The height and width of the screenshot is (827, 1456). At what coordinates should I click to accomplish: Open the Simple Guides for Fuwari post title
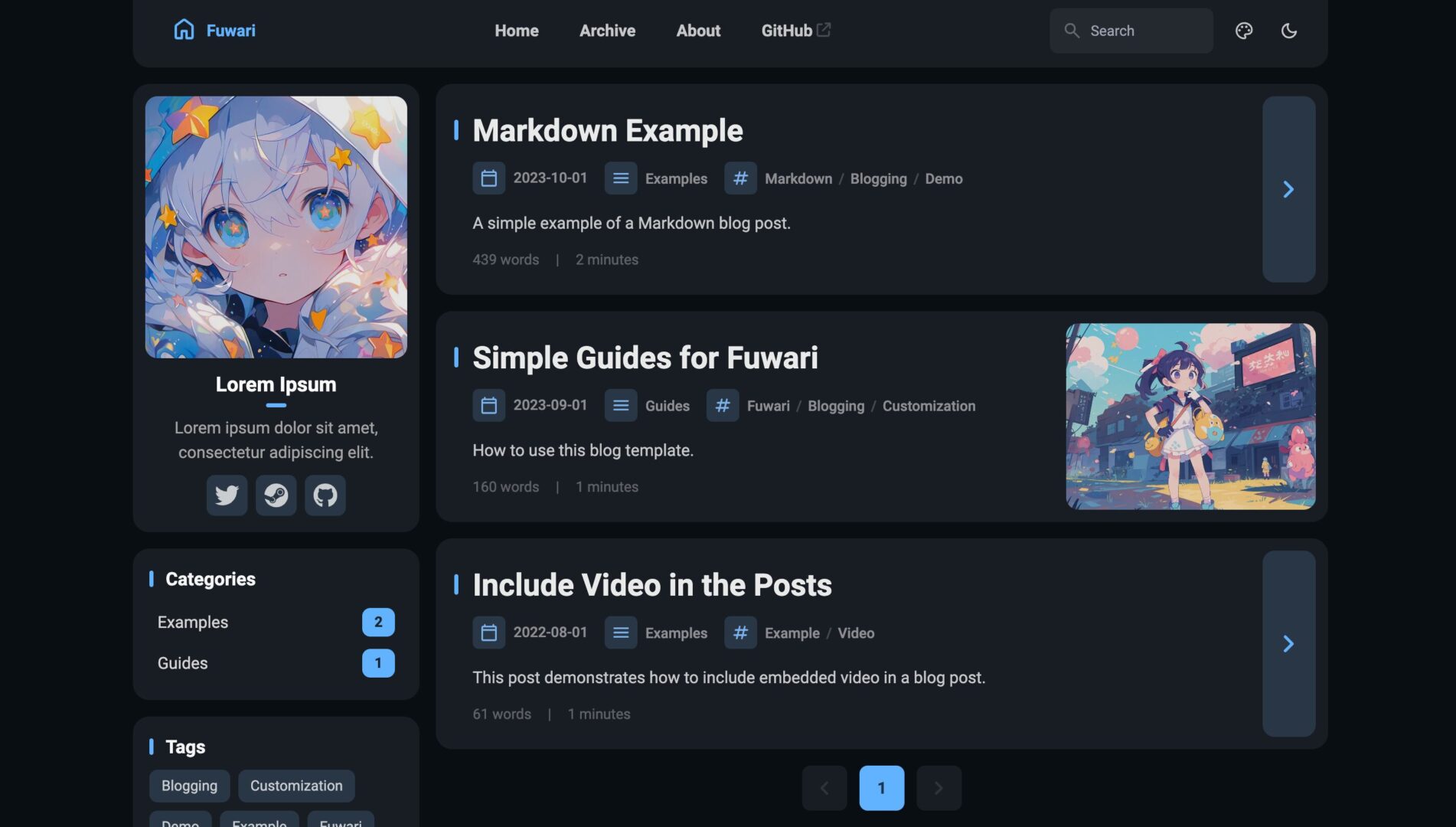[x=645, y=357]
